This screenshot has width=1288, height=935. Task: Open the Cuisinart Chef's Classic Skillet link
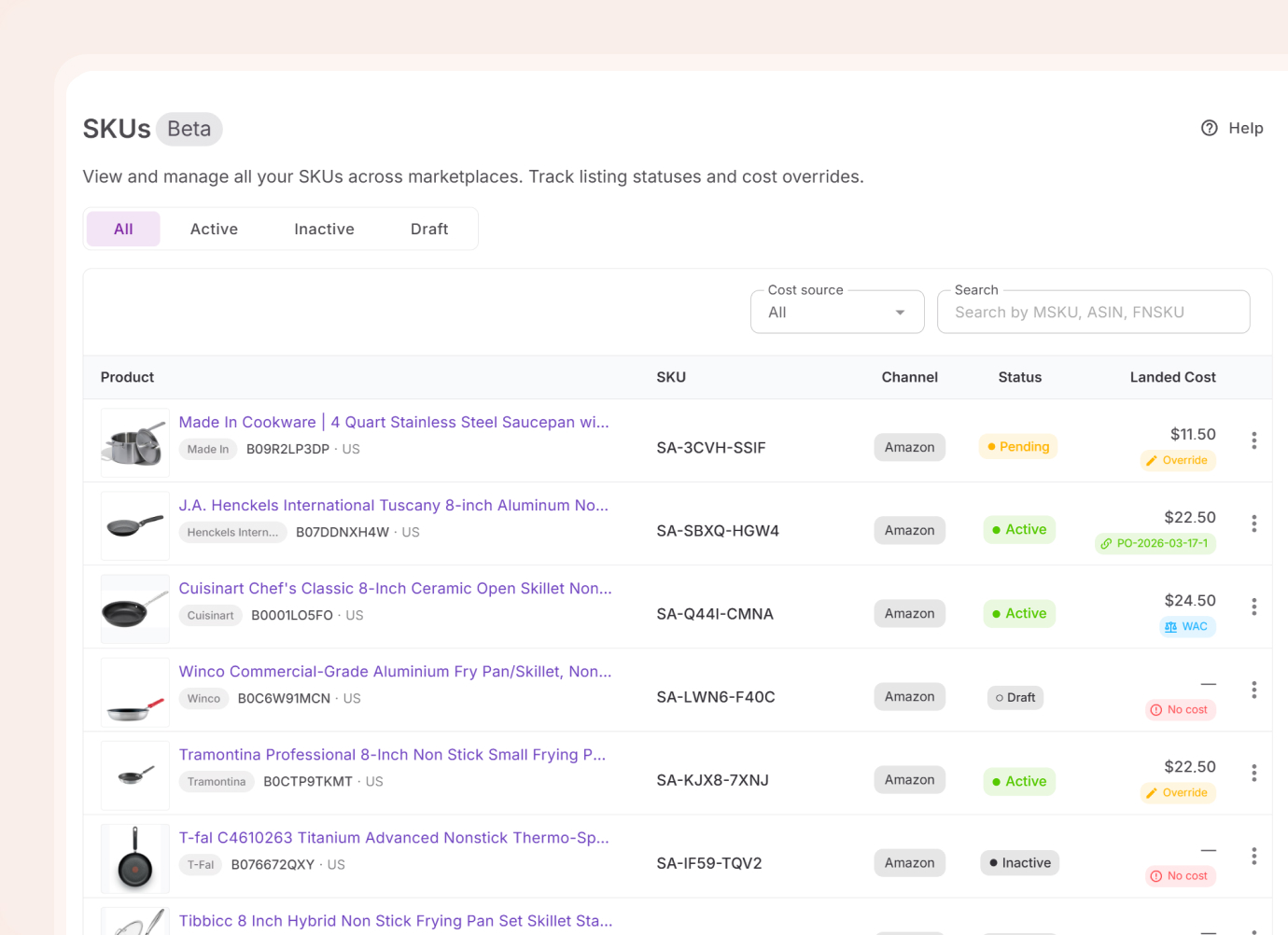pos(395,589)
